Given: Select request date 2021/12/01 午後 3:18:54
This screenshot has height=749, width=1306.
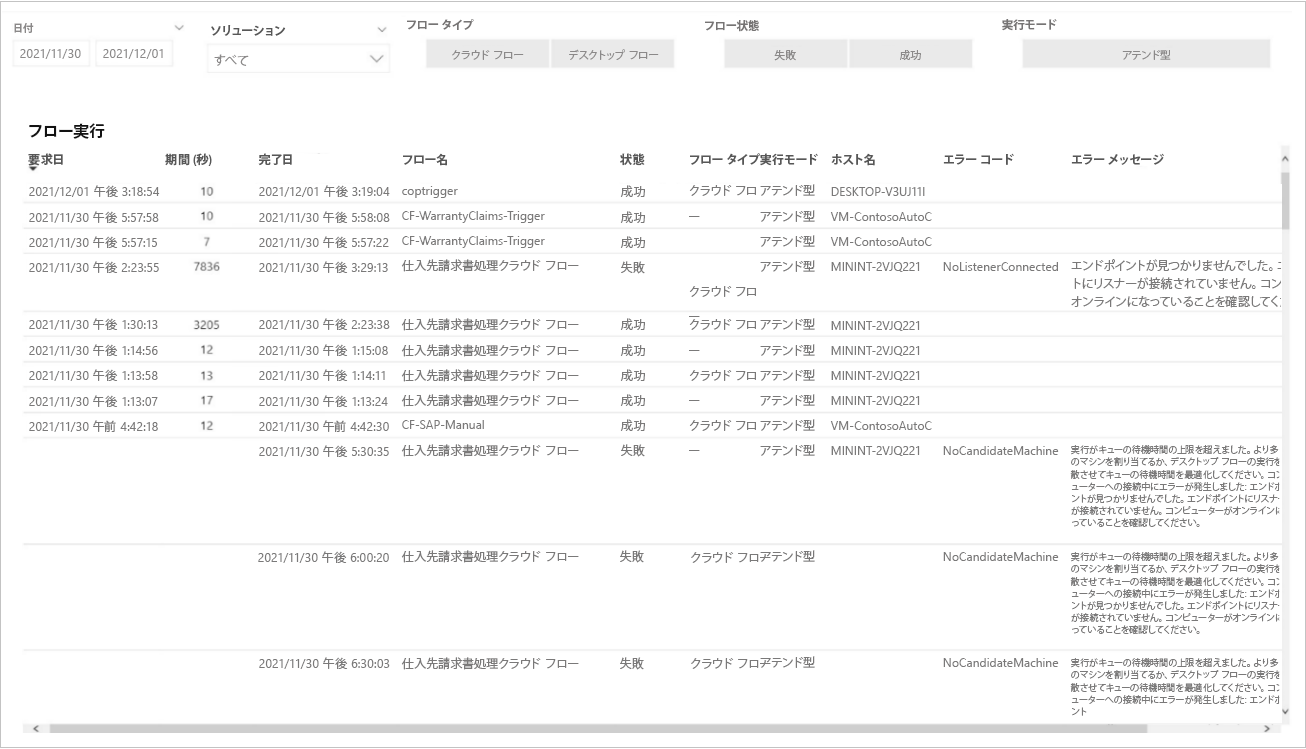Looking at the screenshot, I should tap(93, 191).
